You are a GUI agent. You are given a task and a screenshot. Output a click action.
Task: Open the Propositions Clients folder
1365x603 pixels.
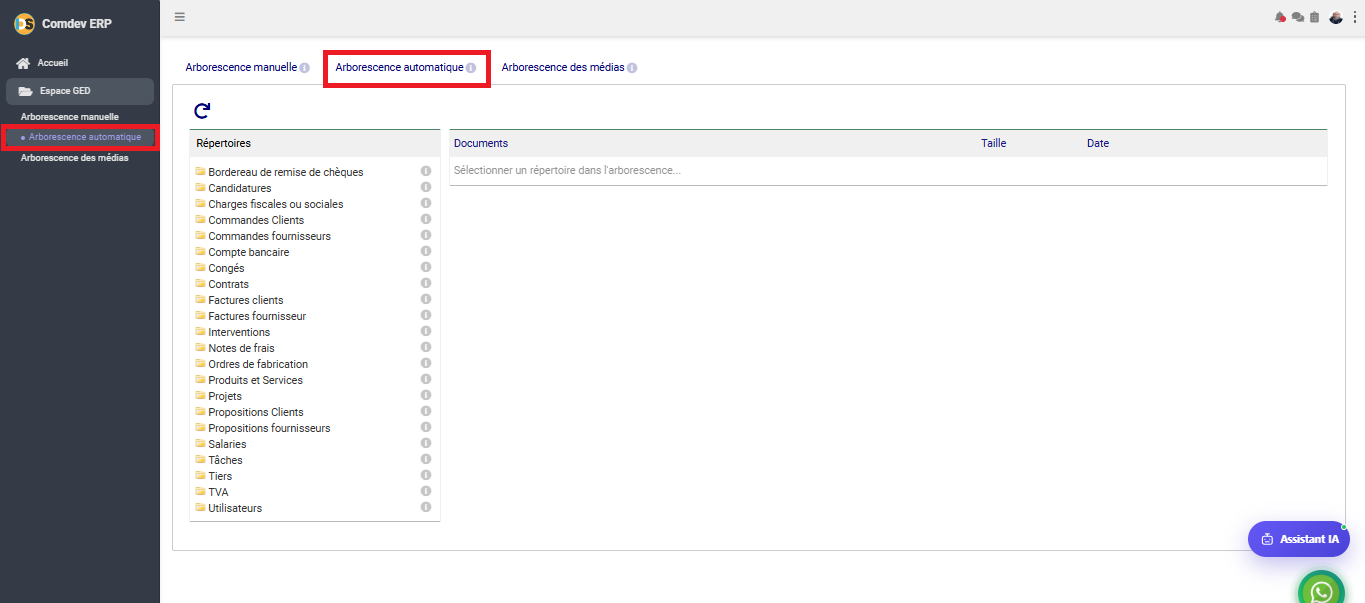pyautogui.click(x=256, y=412)
